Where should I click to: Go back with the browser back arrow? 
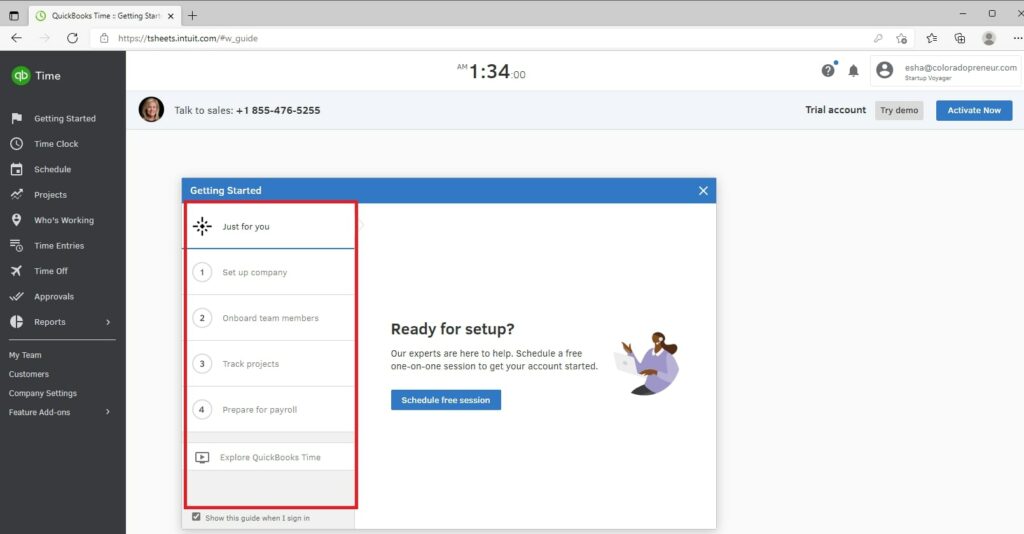point(16,38)
